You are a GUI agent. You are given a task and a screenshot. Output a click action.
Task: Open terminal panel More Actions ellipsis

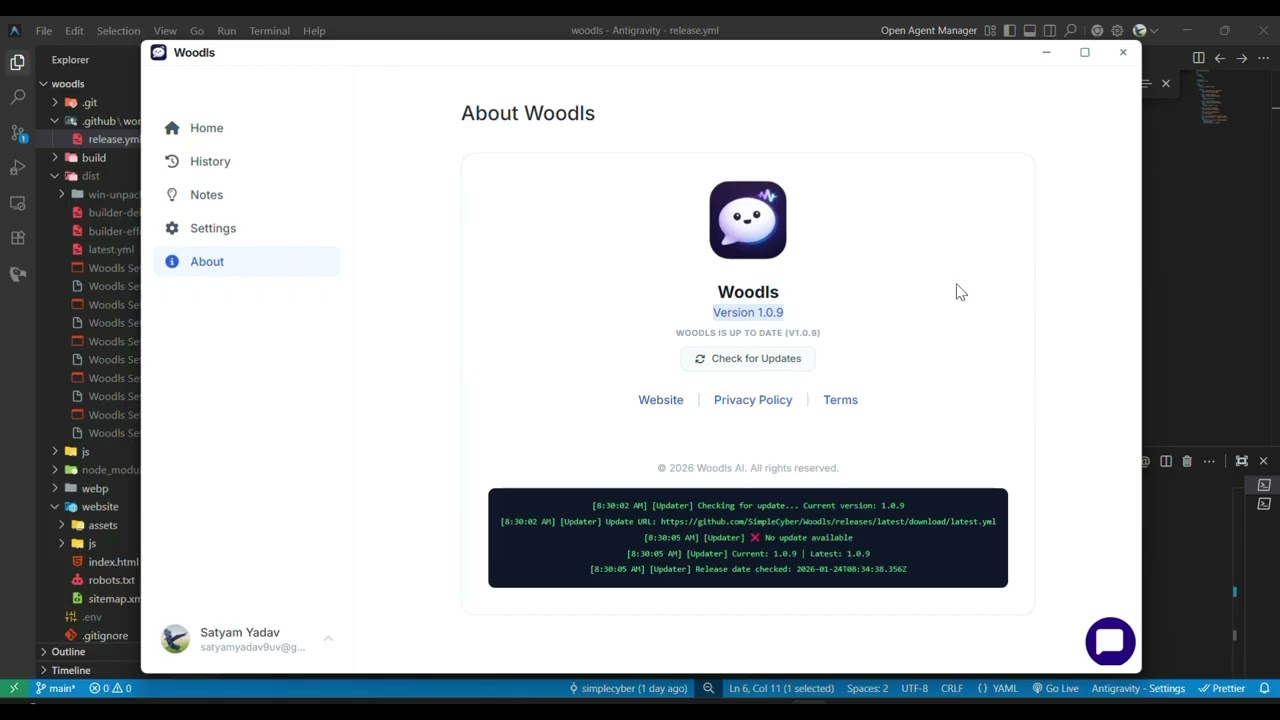(x=1209, y=461)
